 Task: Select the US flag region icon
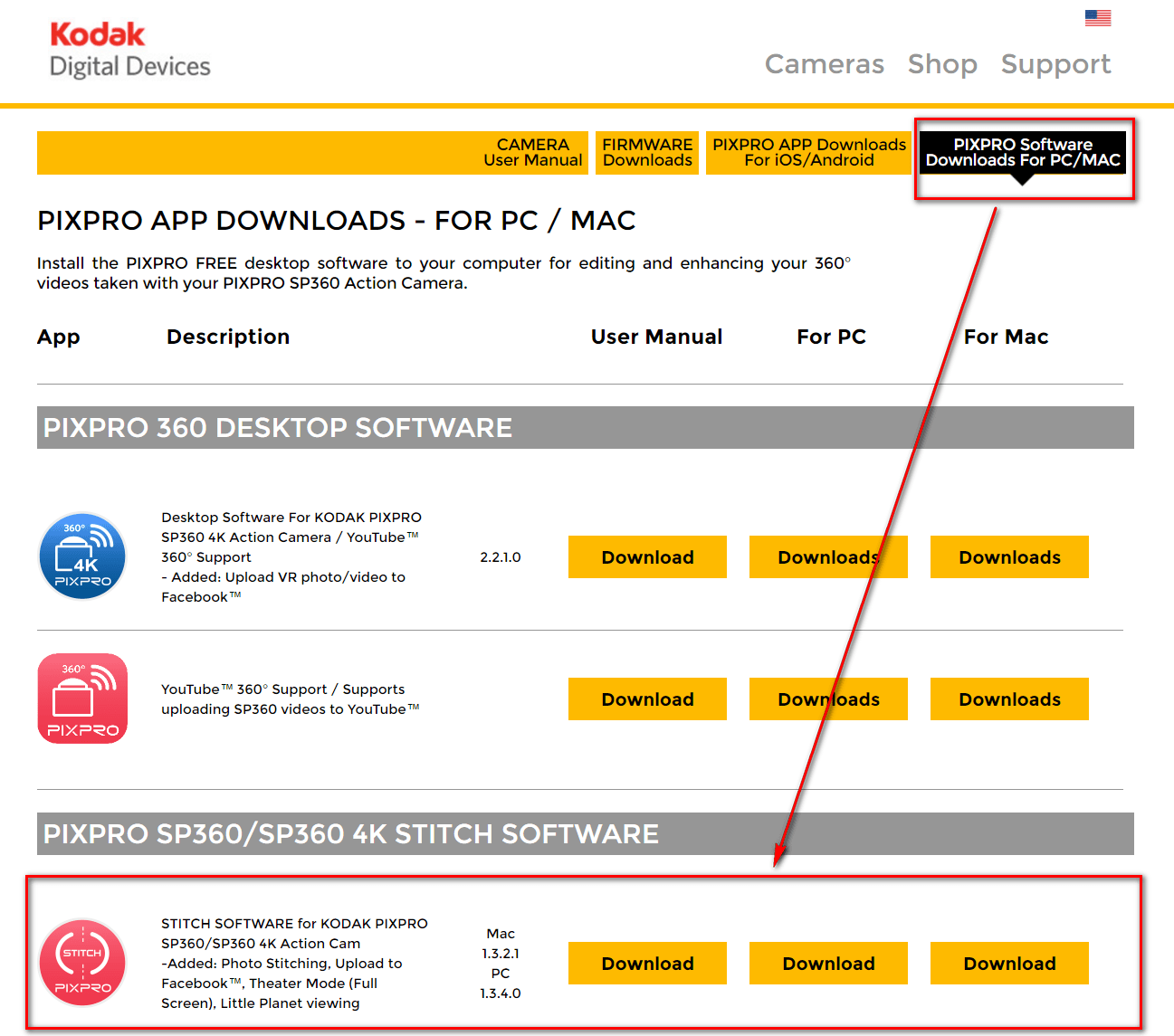[1098, 18]
